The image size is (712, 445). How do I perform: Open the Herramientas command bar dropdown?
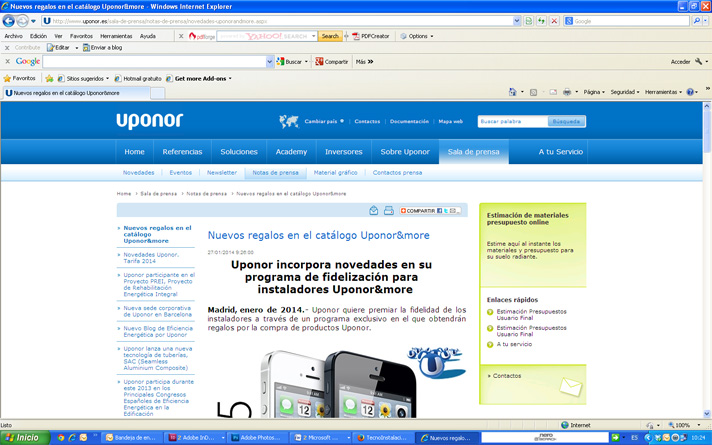click(x=663, y=92)
